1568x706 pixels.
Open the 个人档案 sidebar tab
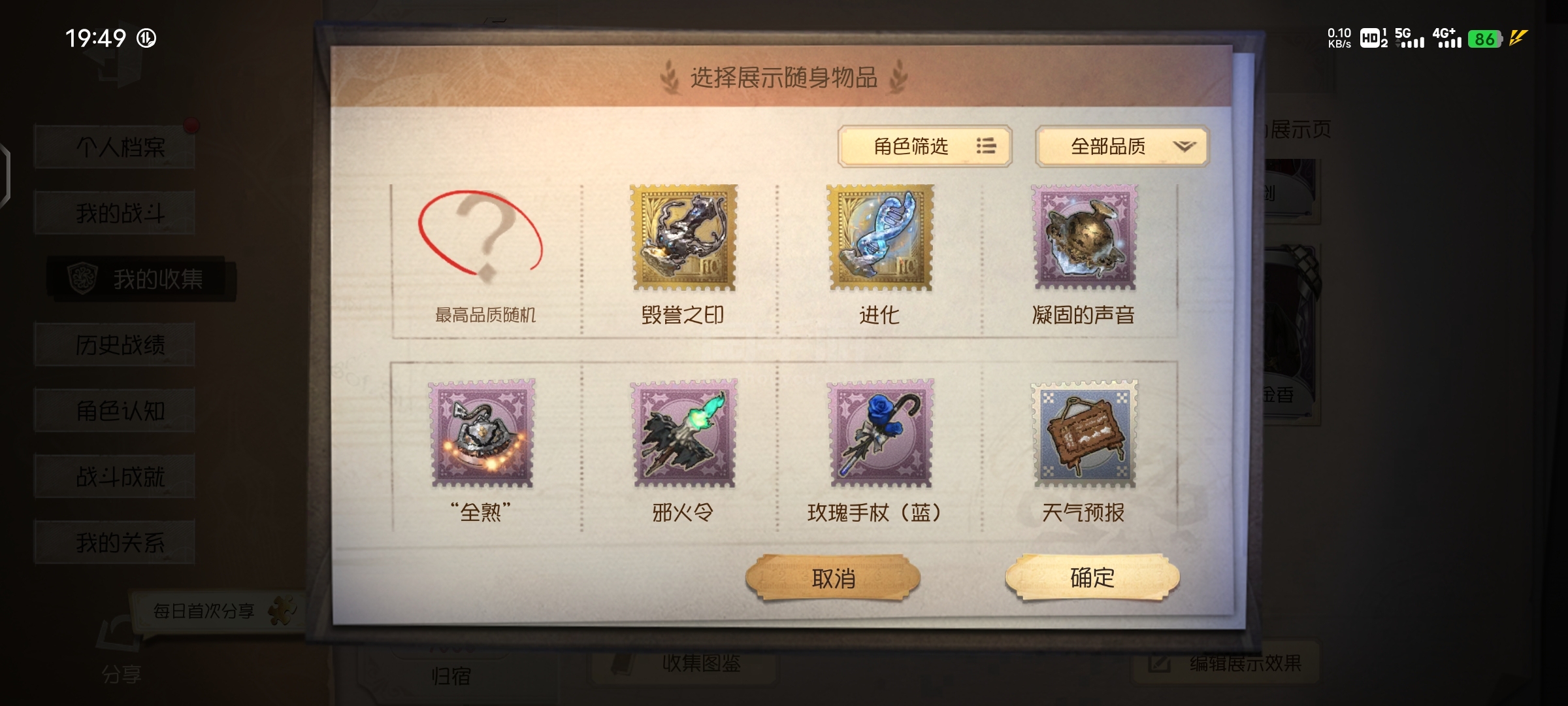115,147
